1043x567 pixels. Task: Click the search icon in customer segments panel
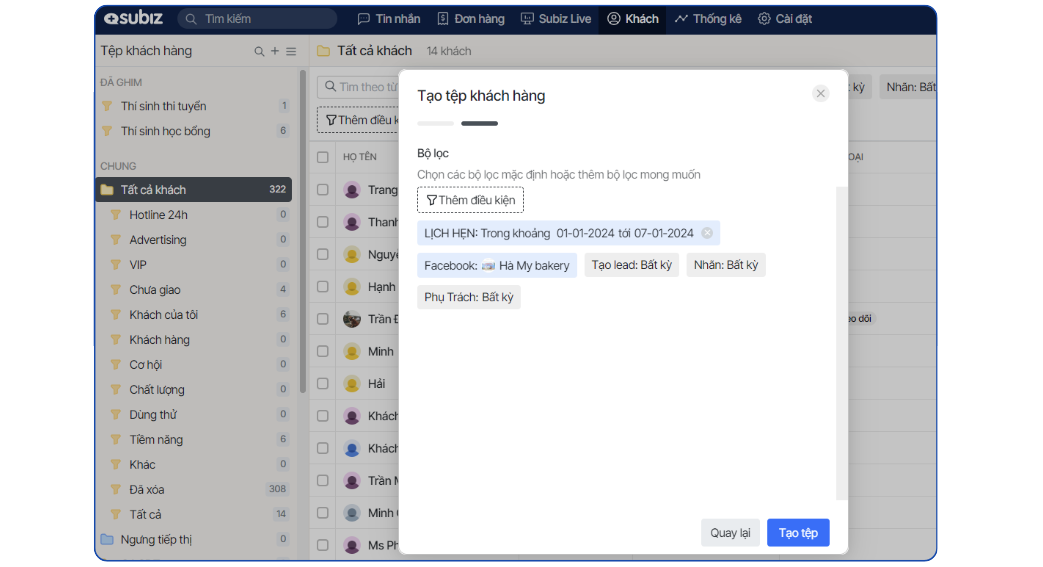(x=259, y=51)
